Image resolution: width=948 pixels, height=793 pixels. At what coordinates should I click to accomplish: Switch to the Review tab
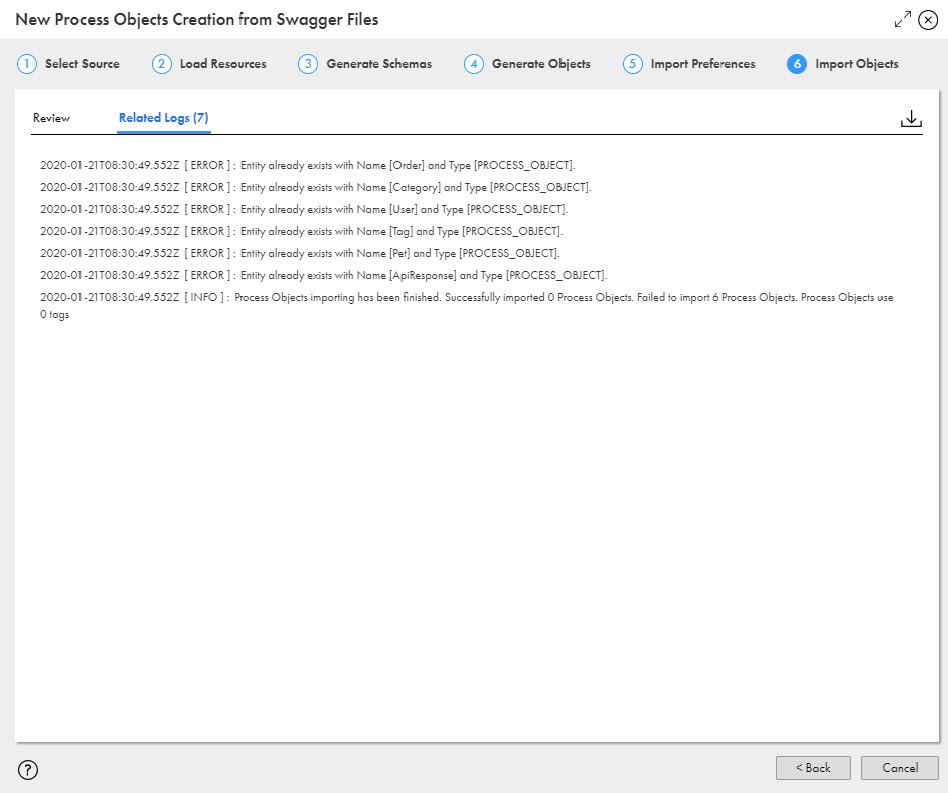coord(51,118)
